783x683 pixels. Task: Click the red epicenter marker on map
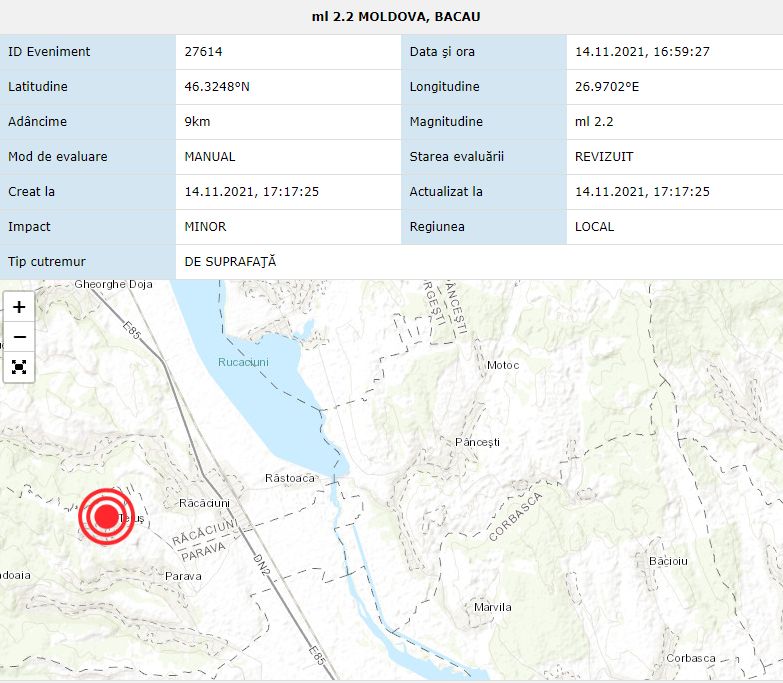pyautogui.click(x=106, y=516)
